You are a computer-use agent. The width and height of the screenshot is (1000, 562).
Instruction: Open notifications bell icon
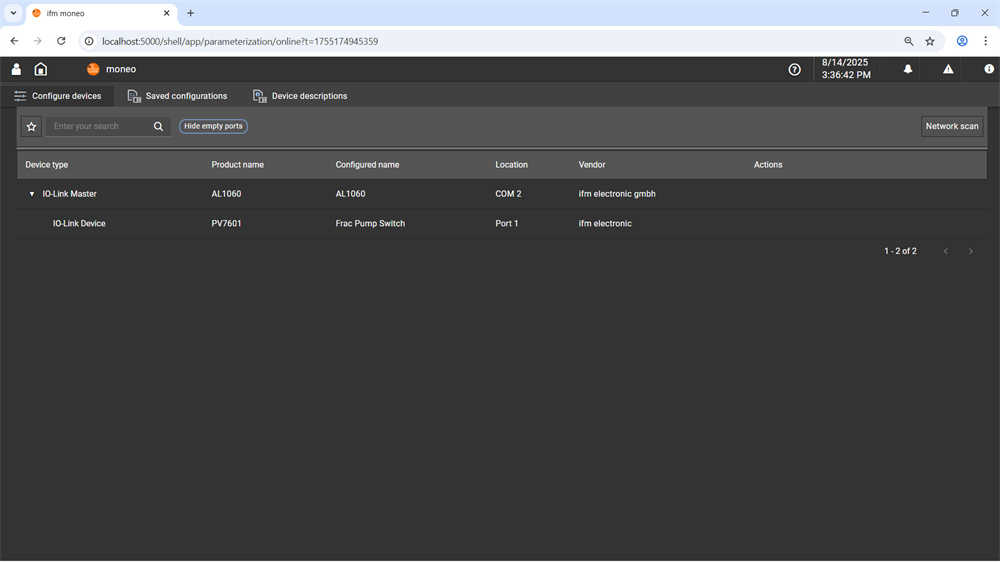(x=908, y=69)
